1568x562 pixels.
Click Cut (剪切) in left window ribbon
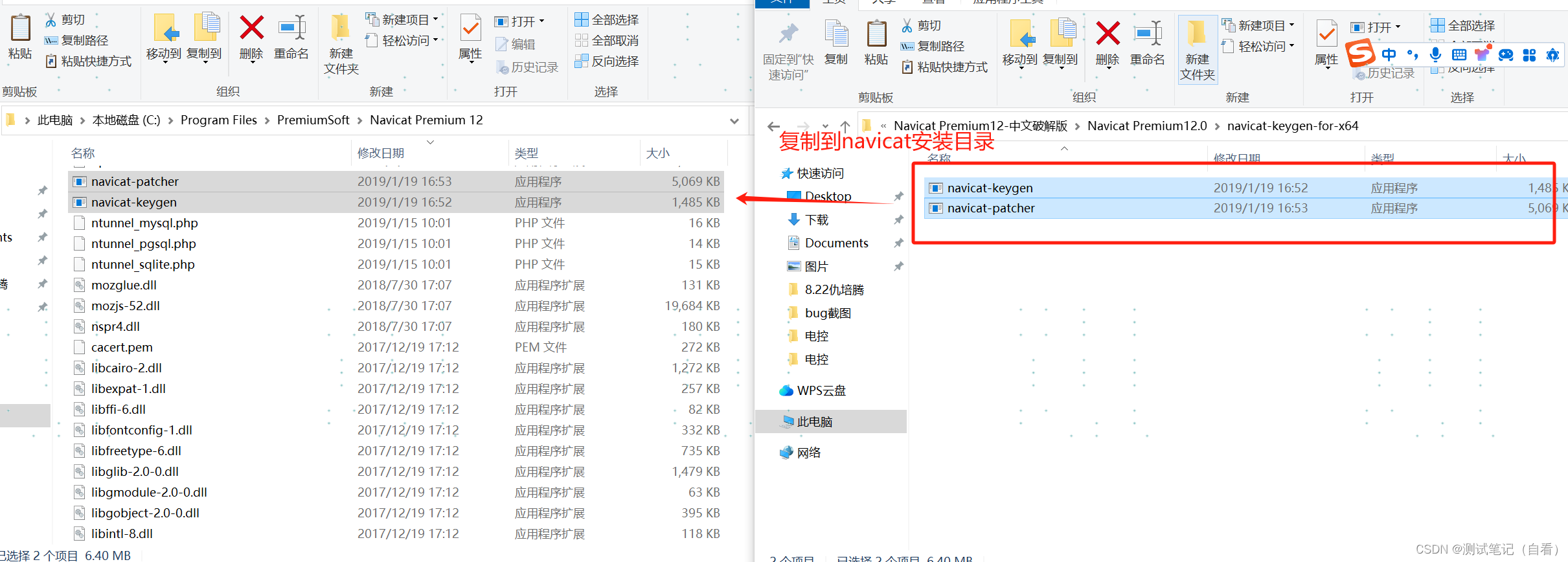(x=65, y=20)
